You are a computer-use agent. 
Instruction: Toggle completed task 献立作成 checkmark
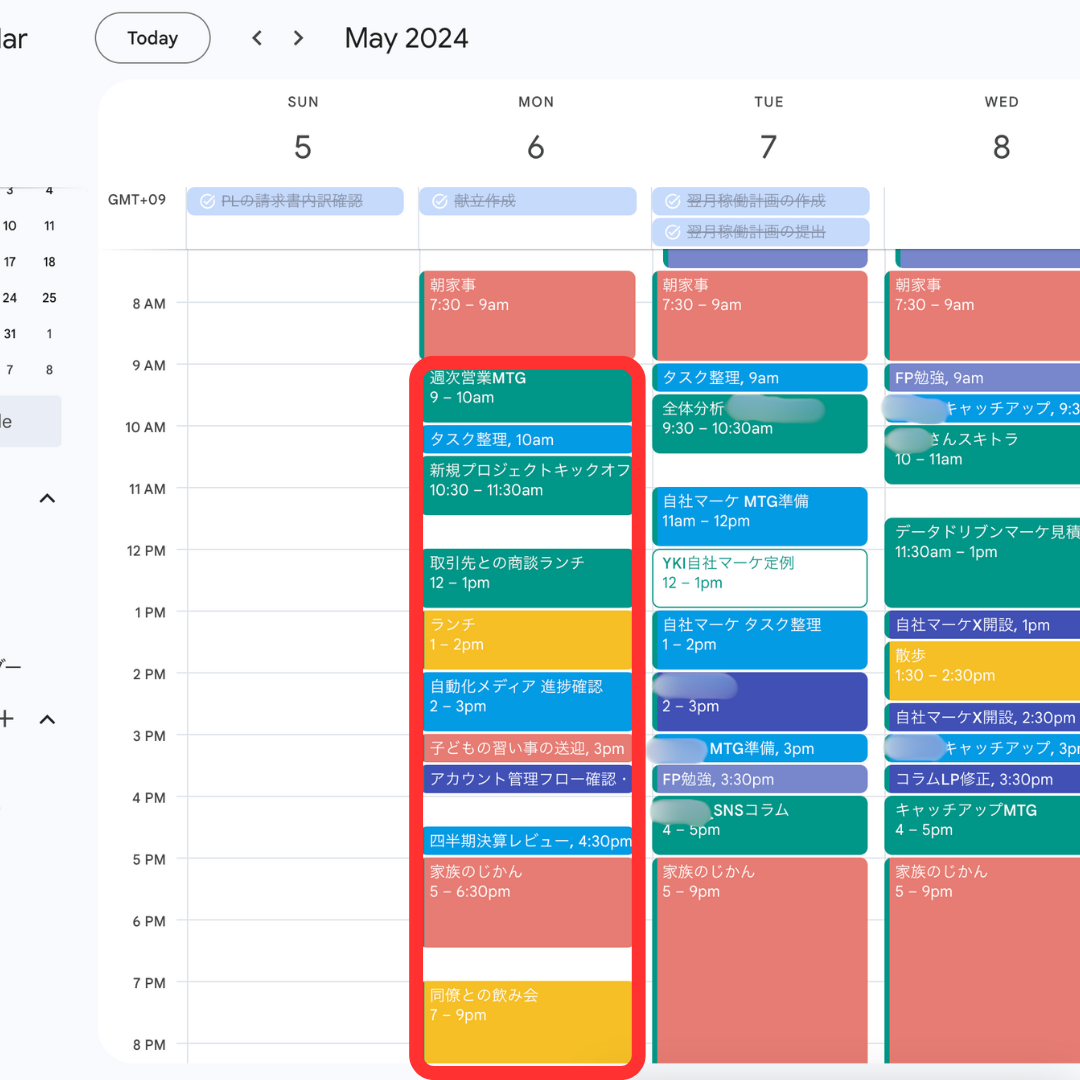click(439, 201)
